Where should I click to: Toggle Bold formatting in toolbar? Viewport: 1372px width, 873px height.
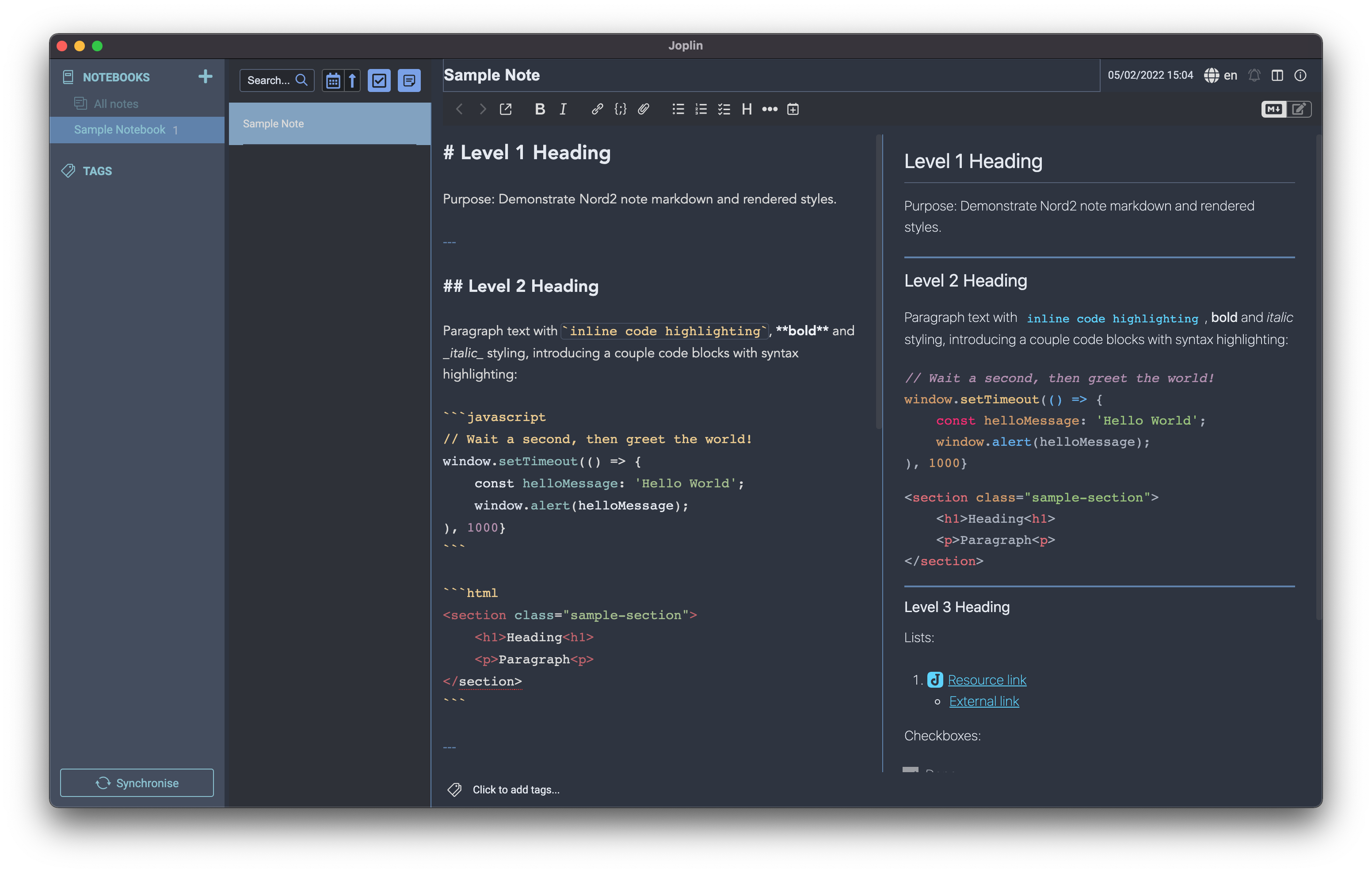pos(540,109)
